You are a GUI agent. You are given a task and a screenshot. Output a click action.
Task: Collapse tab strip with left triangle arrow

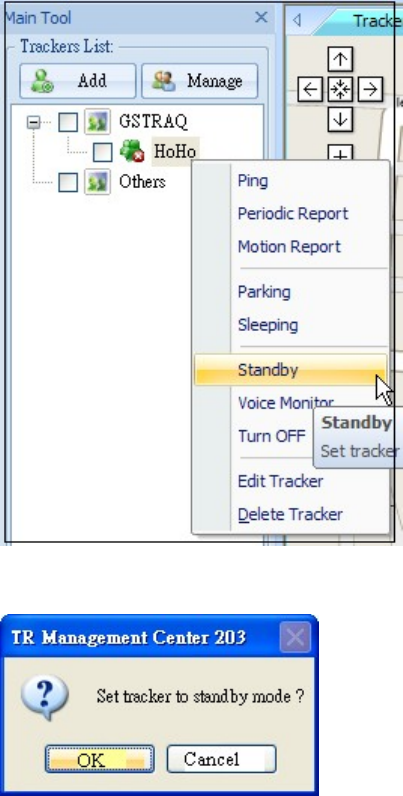[x=297, y=20]
